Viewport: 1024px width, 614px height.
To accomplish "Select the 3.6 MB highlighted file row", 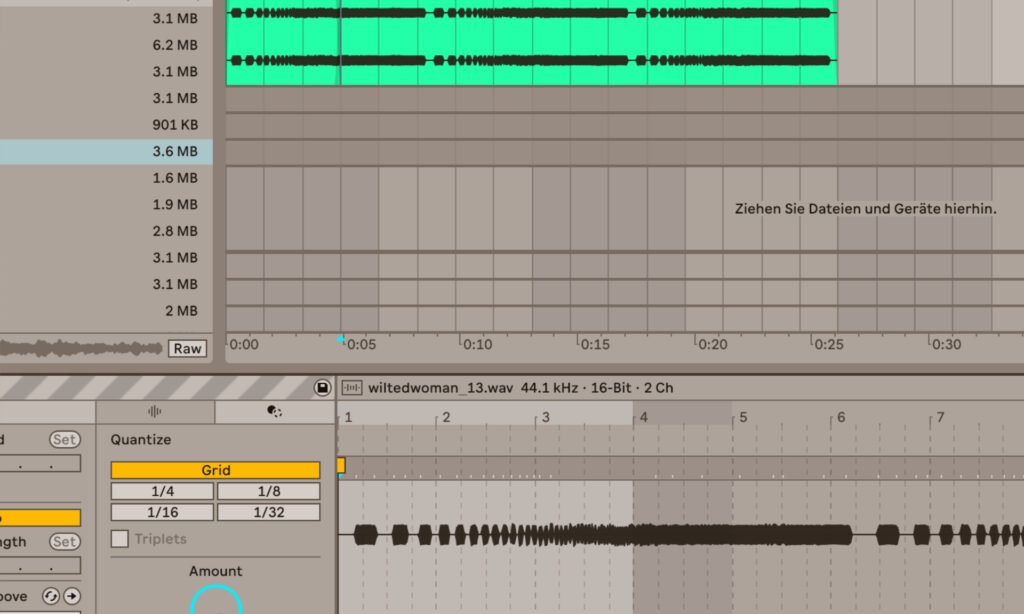I will (x=106, y=152).
